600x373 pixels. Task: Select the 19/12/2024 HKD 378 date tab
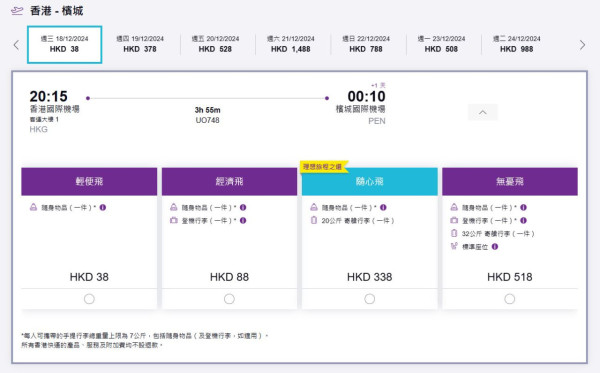point(140,44)
